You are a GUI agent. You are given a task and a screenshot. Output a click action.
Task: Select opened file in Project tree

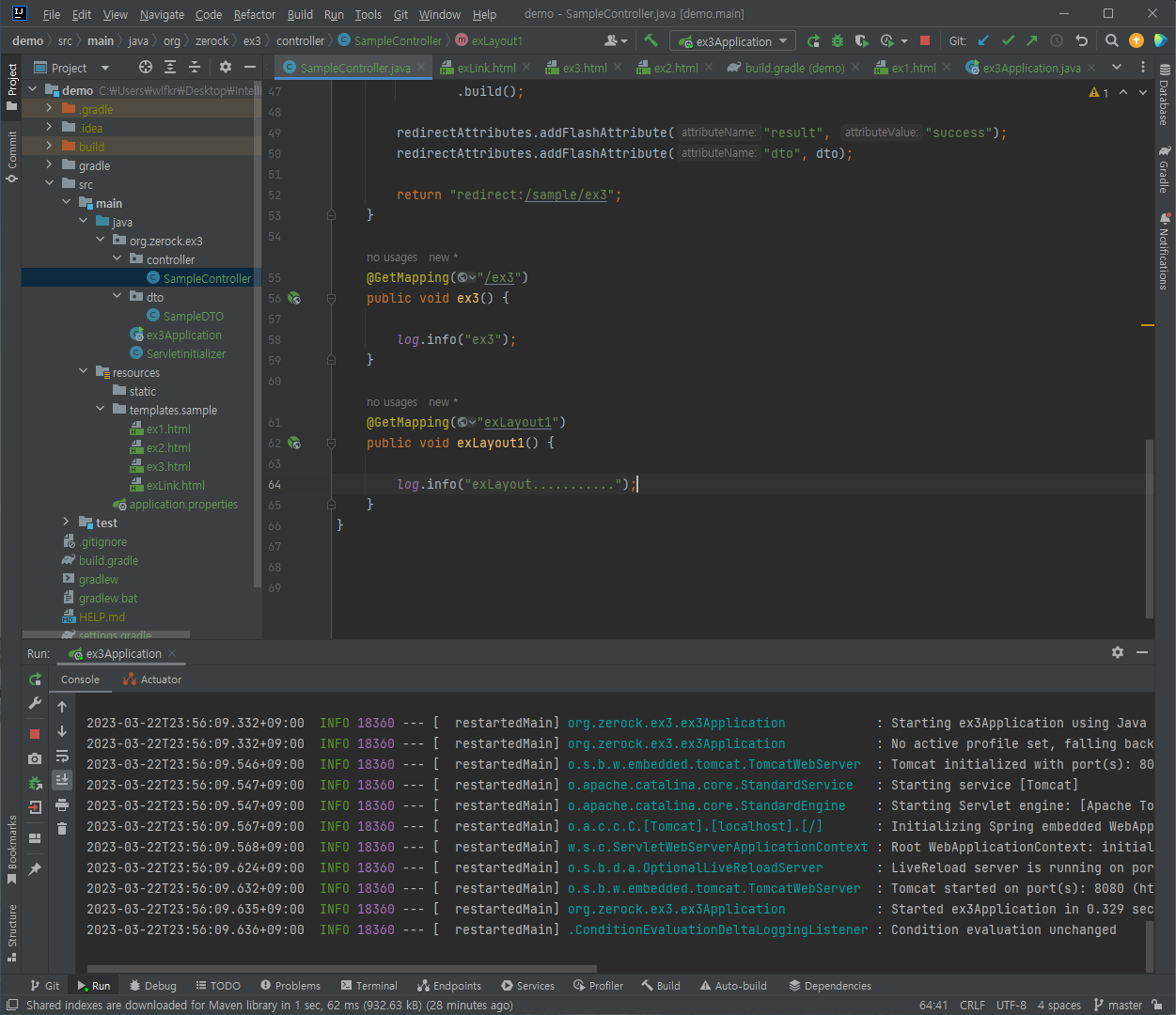[x=145, y=67]
